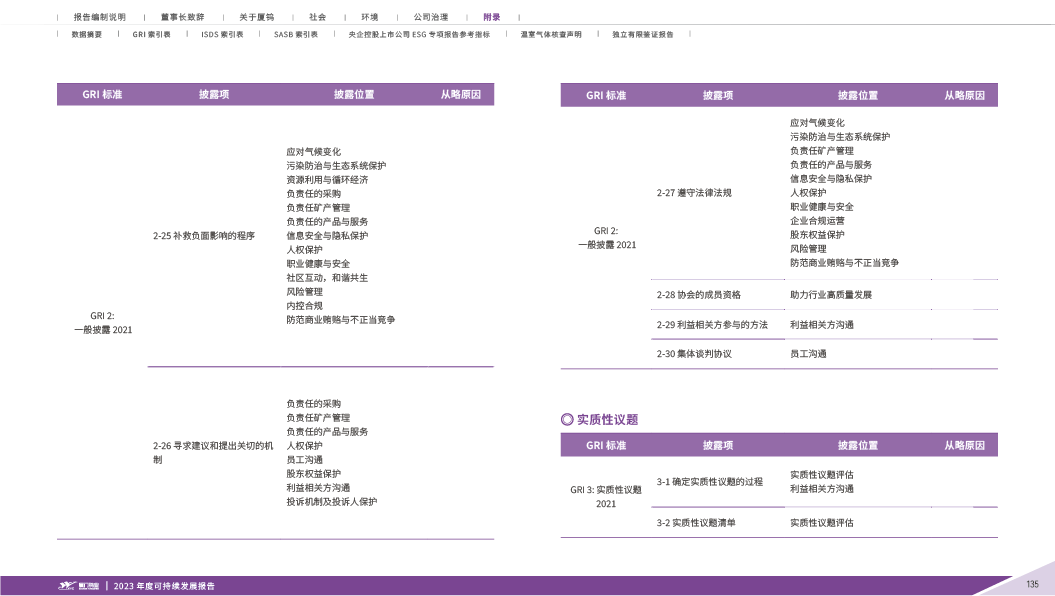Click the highlighted 附录 tab

click(491, 18)
